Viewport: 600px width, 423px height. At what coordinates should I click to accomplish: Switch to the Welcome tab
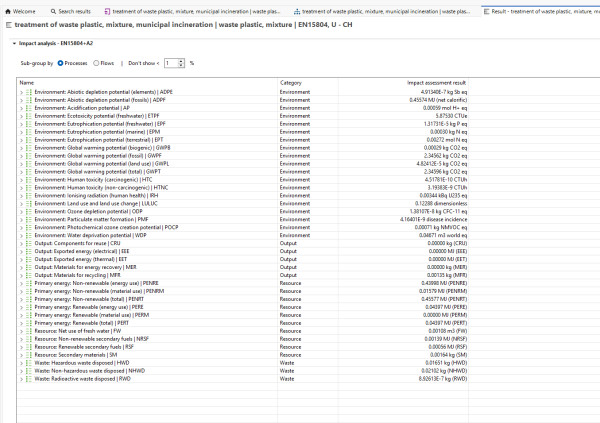coord(20,10)
